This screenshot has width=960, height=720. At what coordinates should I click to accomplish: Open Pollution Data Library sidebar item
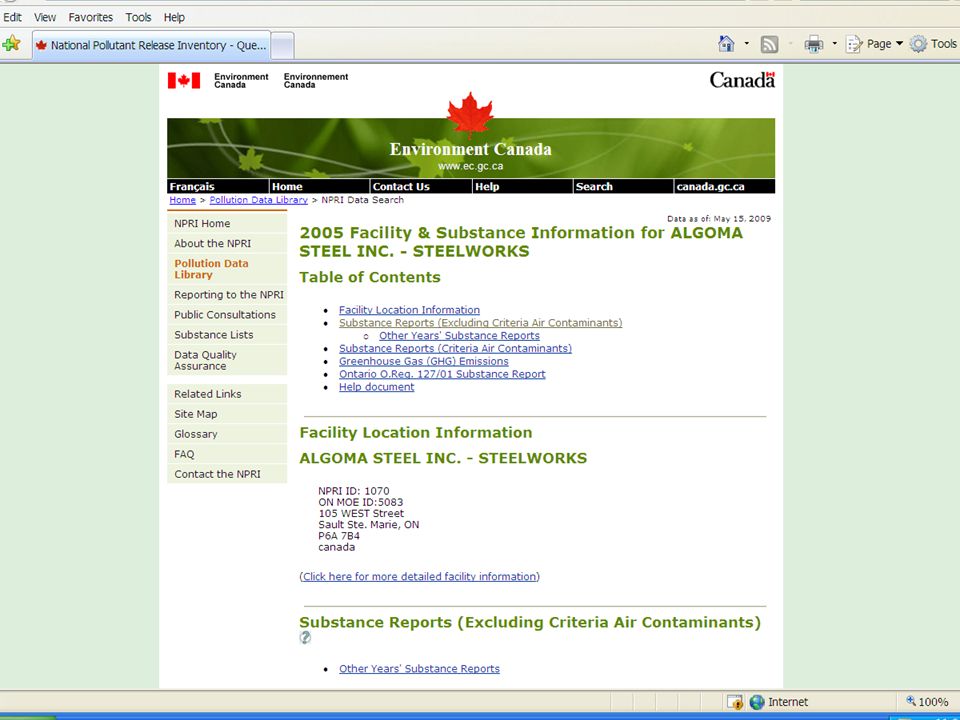pyautogui.click(x=227, y=269)
